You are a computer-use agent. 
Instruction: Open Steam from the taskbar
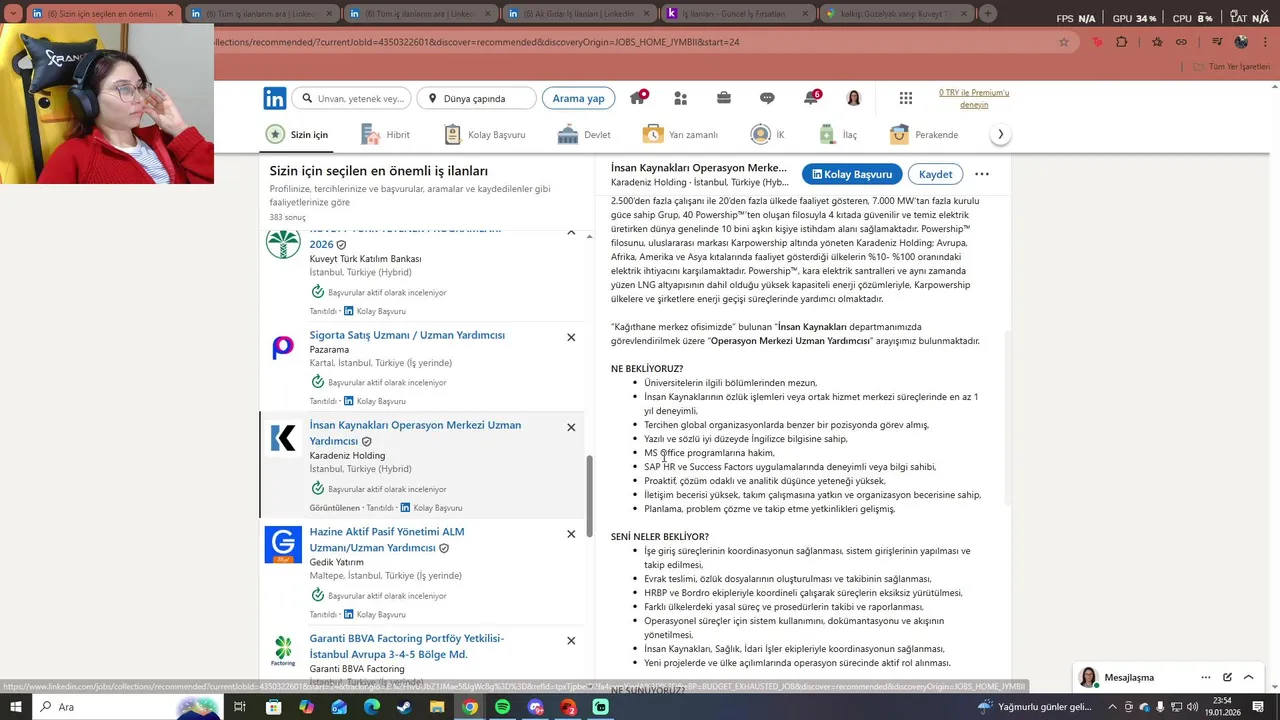[404, 707]
